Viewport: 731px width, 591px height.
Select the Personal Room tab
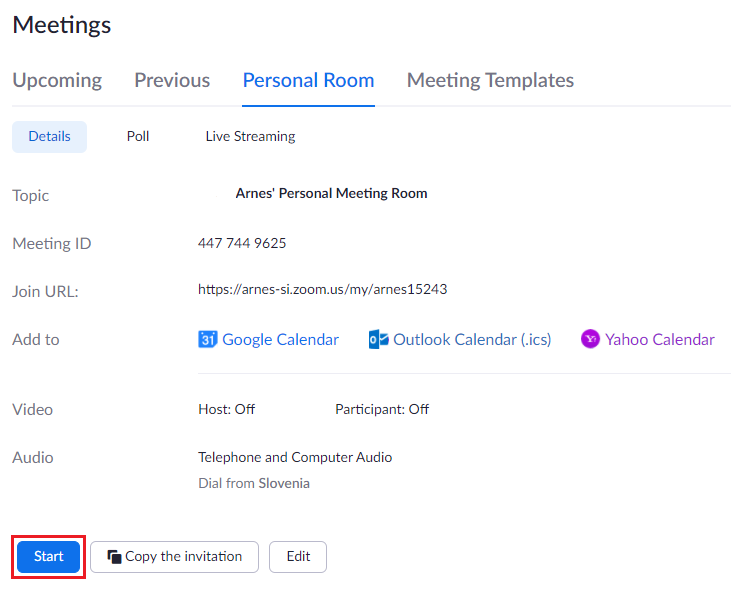pos(308,80)
